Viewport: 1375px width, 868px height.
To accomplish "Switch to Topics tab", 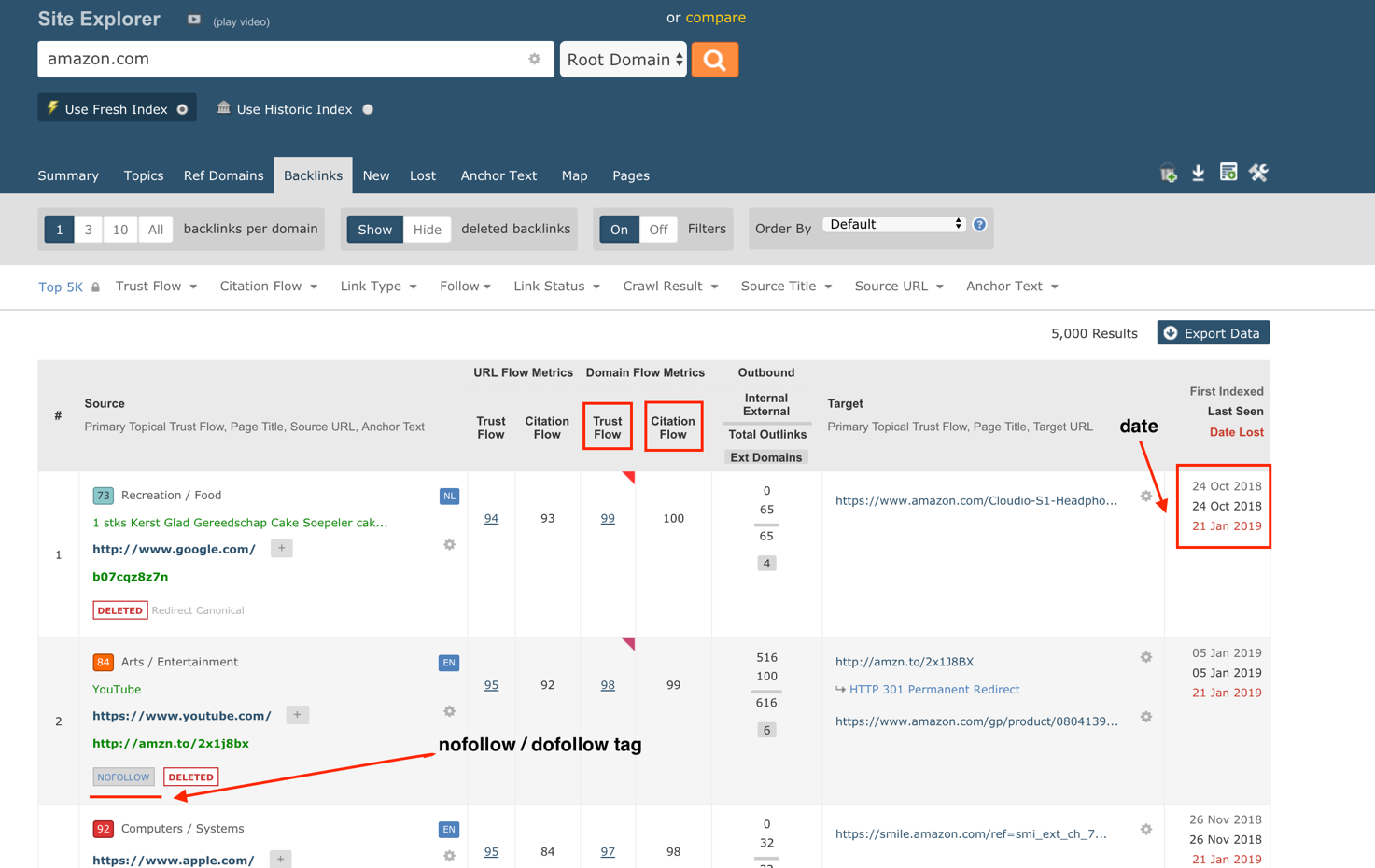I will (x=144, y=175).
